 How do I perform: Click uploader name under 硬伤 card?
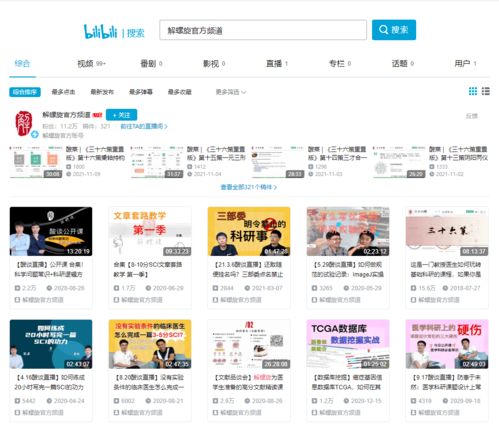(439, 413)
